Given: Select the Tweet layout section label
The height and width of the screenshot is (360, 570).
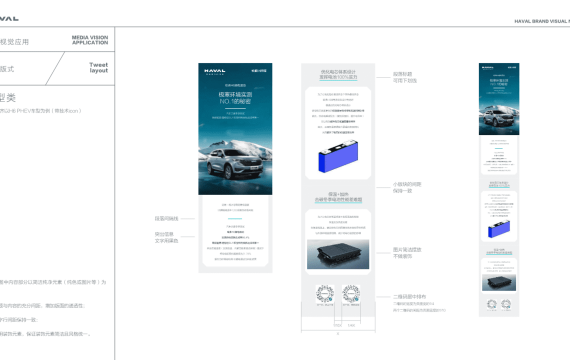Looking at the screenshot, I should (99, 68).
